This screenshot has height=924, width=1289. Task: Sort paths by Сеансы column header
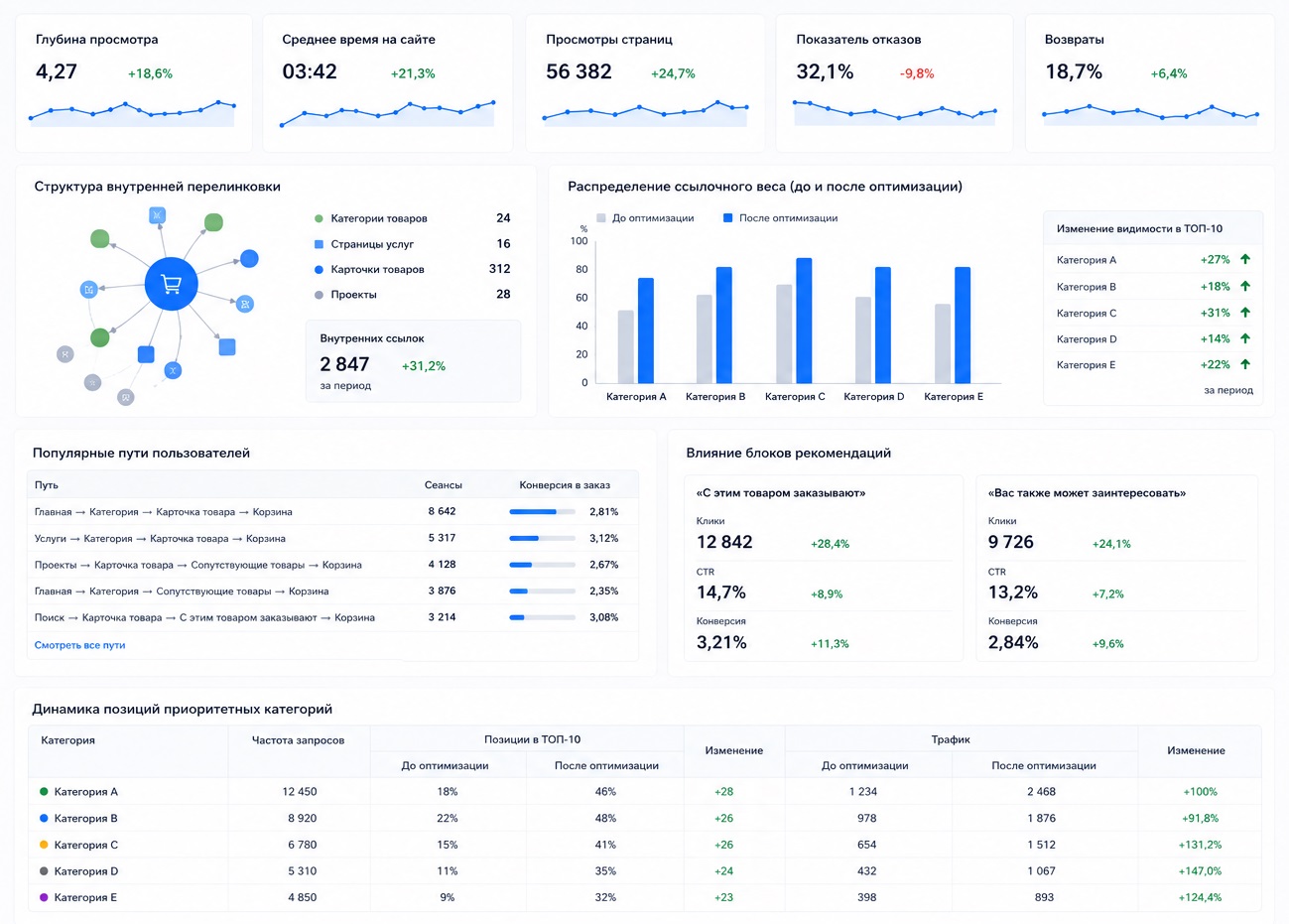pyautogui.click(x=443, y=485)
